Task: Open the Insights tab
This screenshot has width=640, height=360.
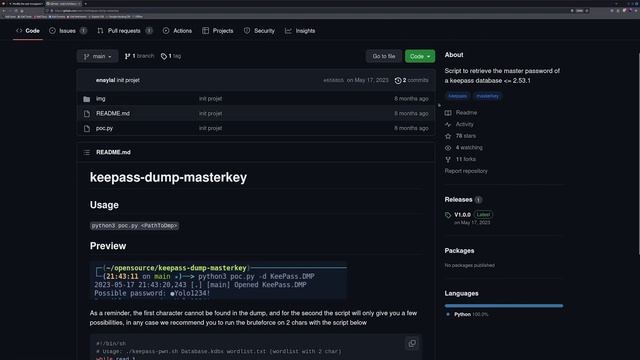Action: pyautogui.click(x=300, y=31)
